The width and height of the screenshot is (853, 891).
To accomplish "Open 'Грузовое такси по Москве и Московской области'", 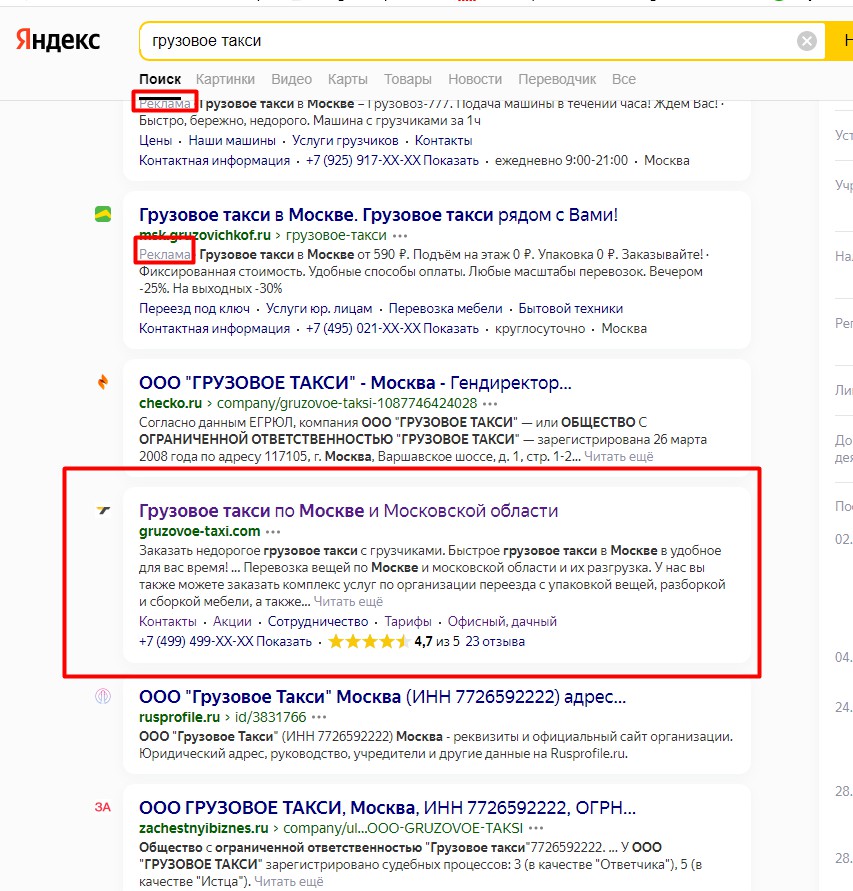I will [348, 511].
